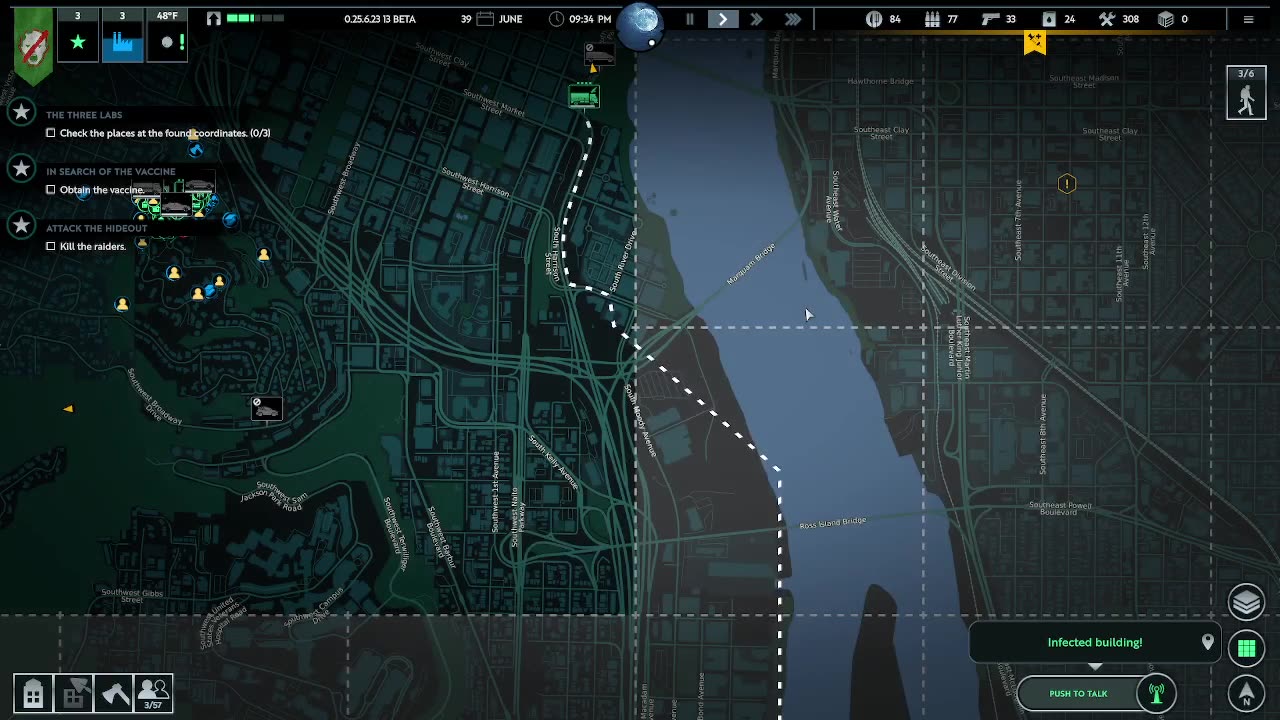
Task: Open the axe gathering tool
Action: (x=113, y=693)
